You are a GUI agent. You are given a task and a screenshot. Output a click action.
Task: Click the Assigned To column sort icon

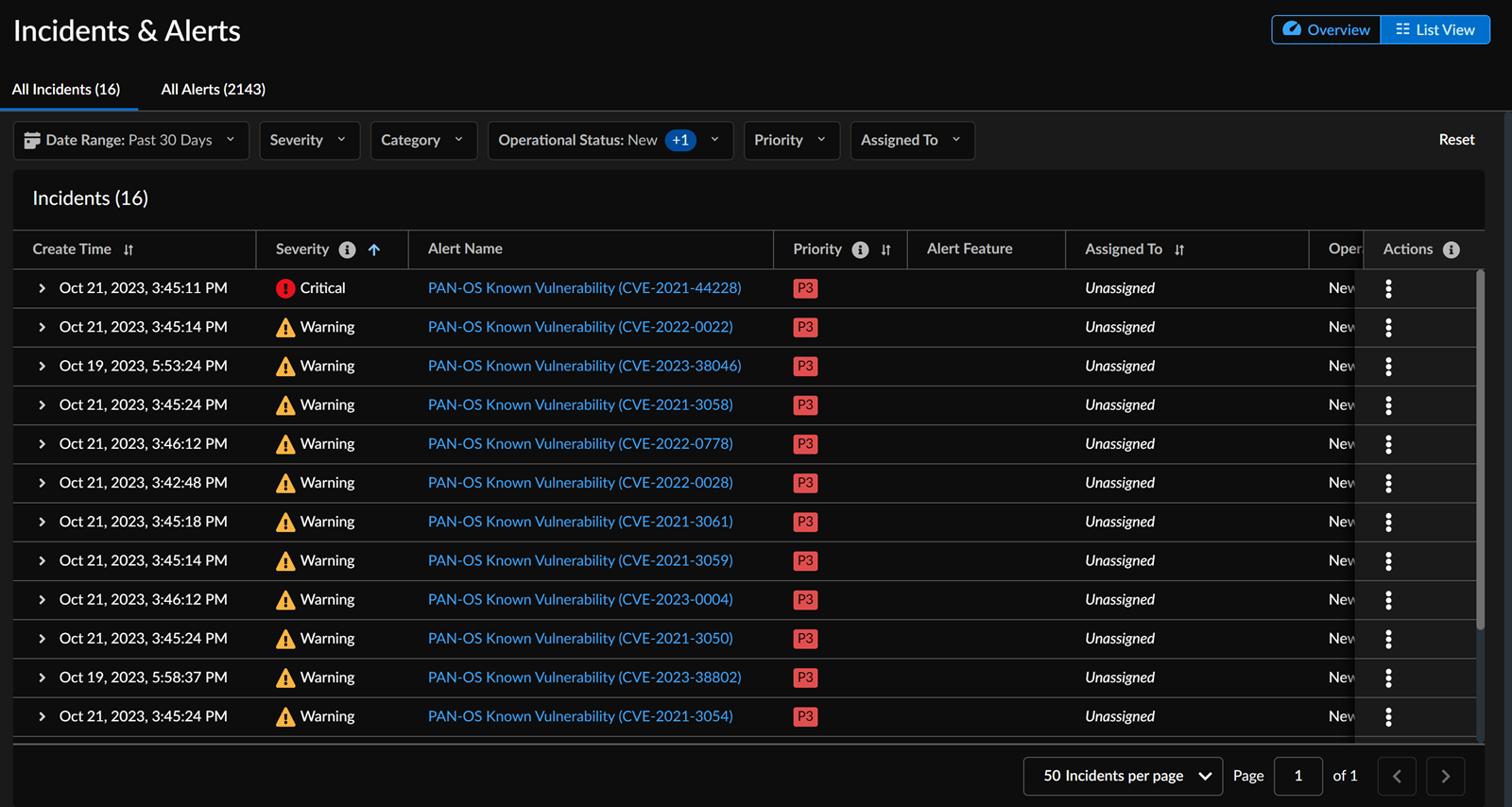click(1179, 249)
